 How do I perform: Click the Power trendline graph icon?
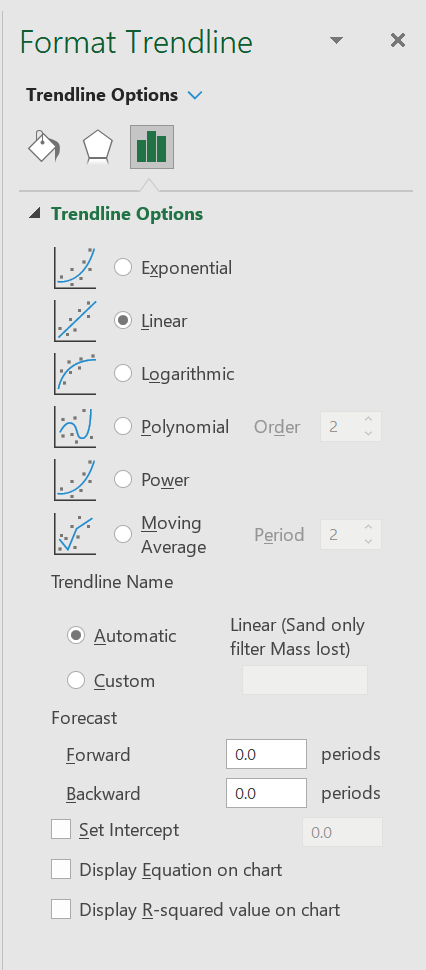pos(75,480)
